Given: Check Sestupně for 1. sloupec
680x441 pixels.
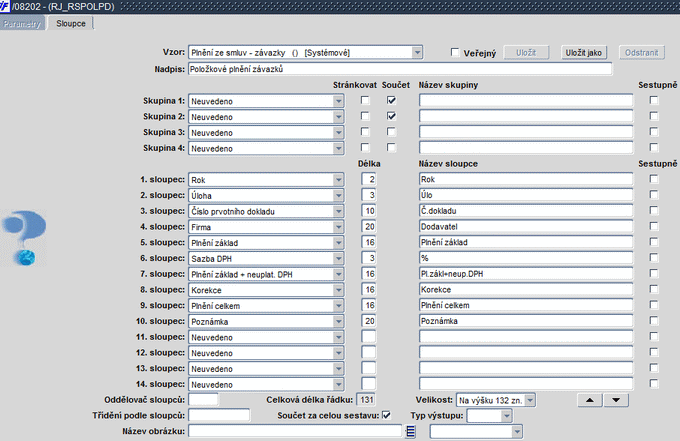Looking at the screenshot, I should point(654,179).
